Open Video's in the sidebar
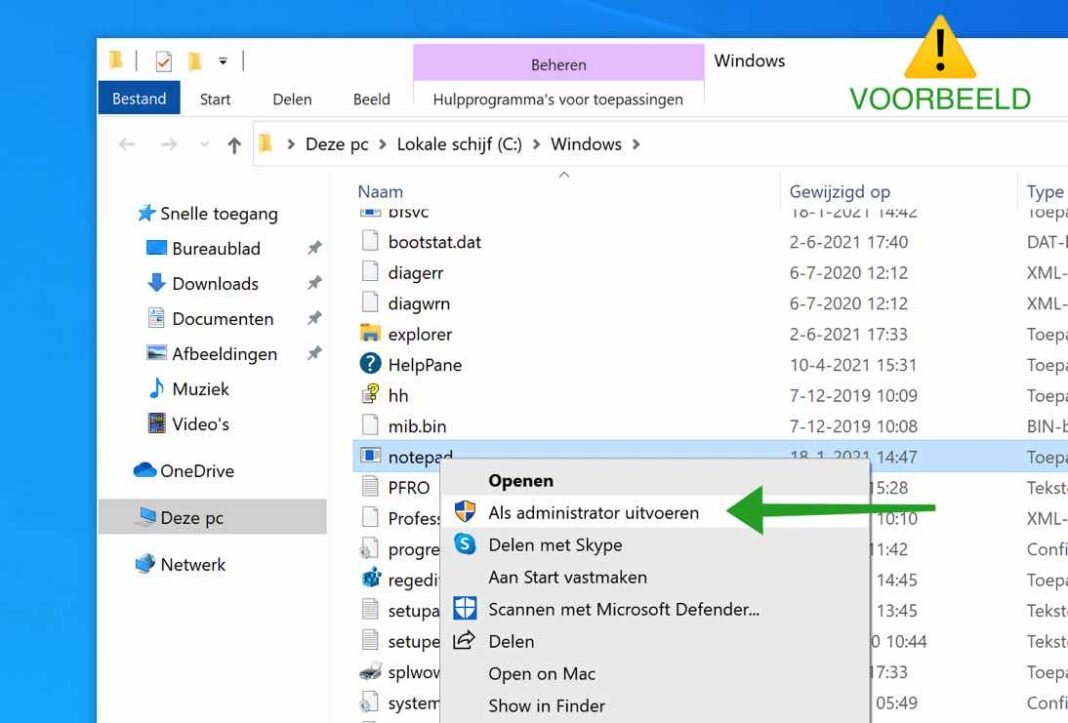 pos(200,424)
